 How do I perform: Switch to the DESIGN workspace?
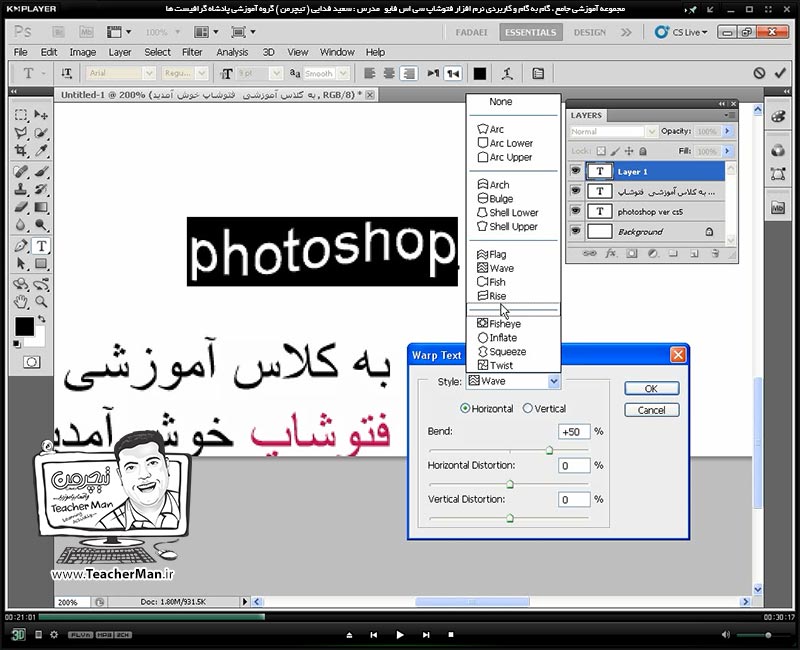coord(589,32)
